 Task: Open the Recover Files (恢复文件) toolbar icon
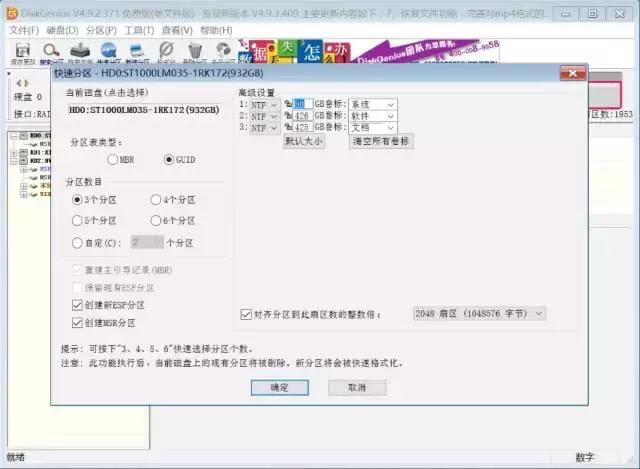[80, 52]
